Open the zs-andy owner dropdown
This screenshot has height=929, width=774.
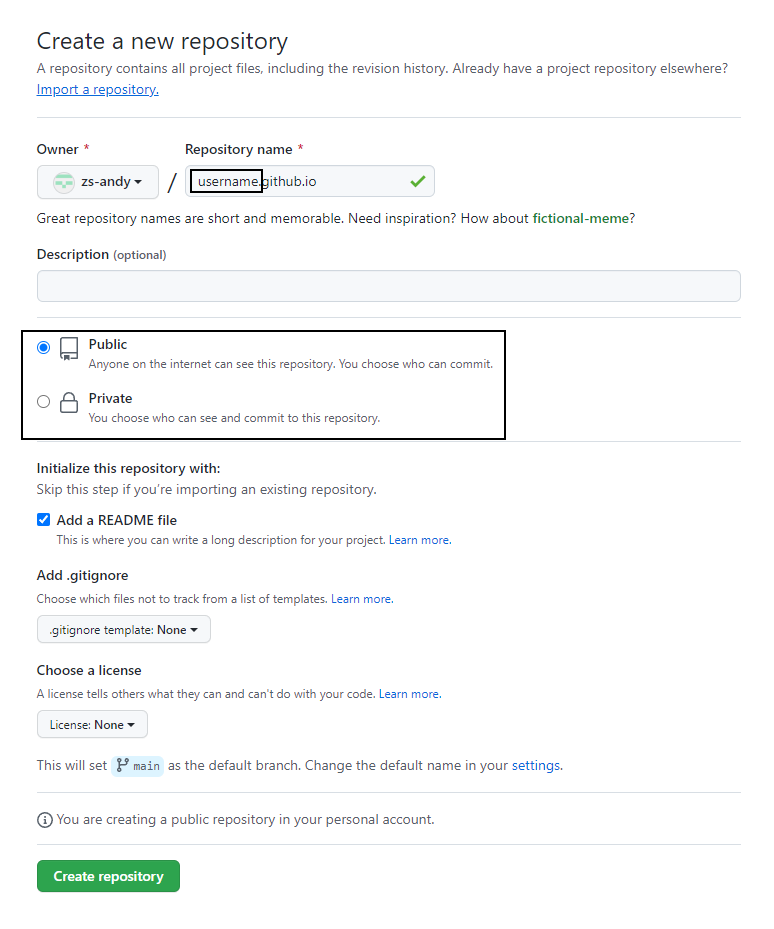[98, 182]
